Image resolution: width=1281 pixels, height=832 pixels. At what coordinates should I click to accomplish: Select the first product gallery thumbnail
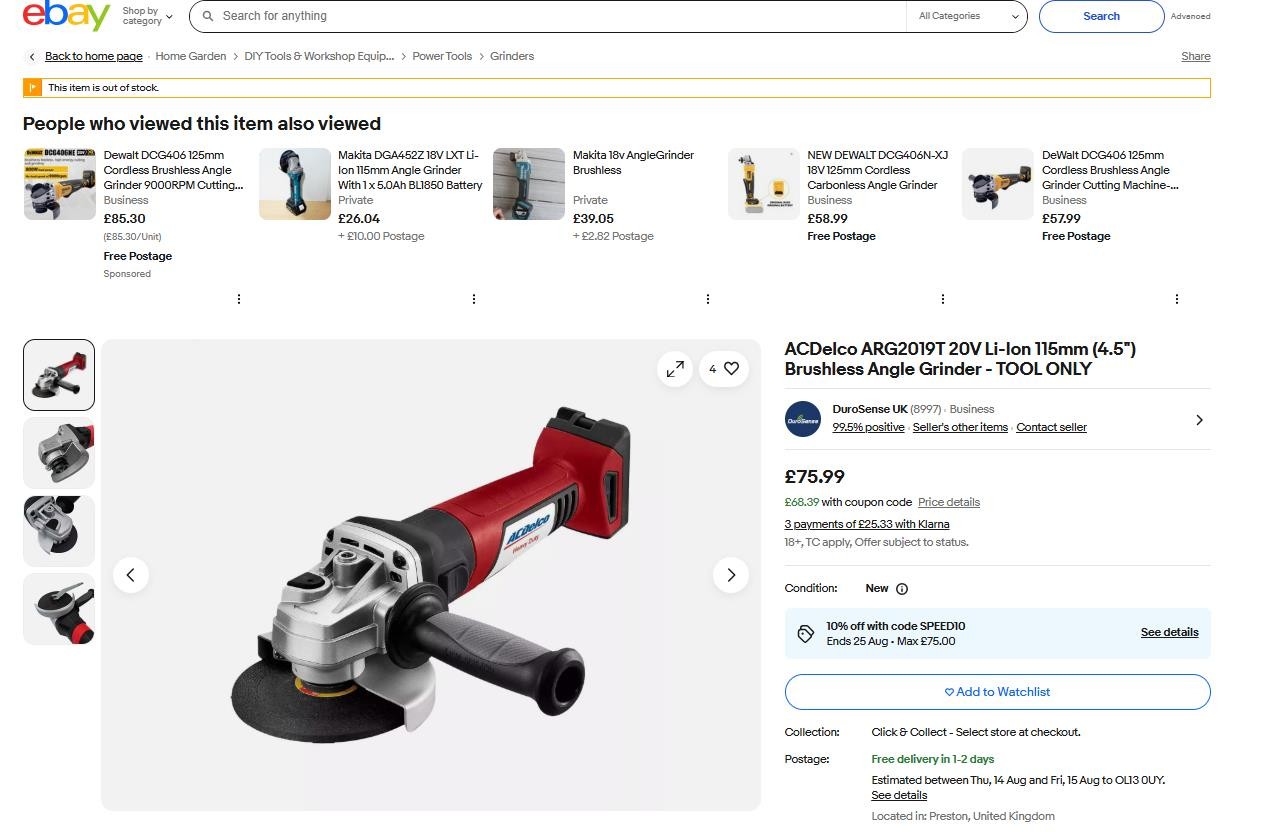(59, 375)
